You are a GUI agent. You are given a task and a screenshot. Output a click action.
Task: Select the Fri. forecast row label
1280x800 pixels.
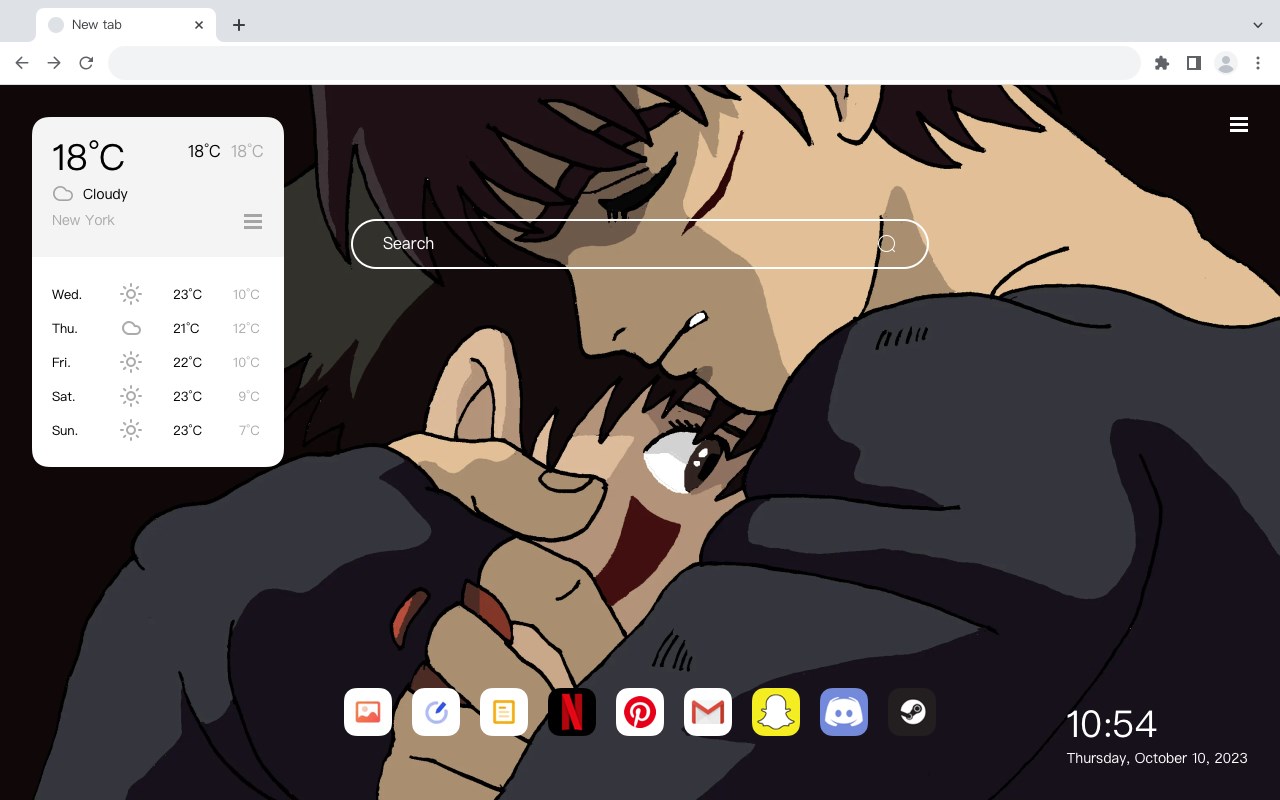[61, 362]
